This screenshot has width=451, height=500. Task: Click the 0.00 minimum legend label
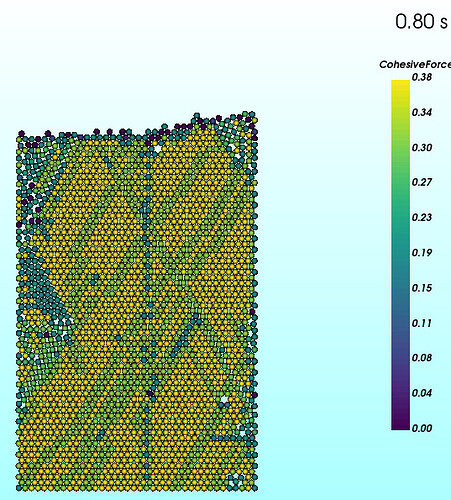tap(422, 428)
